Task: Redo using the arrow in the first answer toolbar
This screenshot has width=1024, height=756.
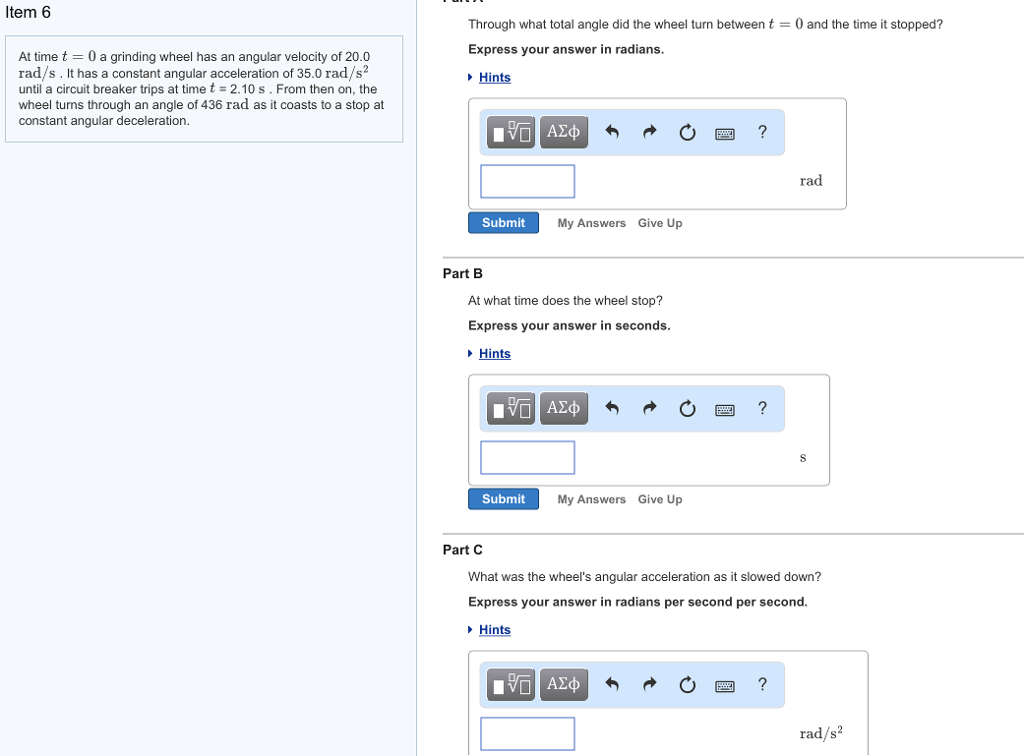Action: click(650, 132)
